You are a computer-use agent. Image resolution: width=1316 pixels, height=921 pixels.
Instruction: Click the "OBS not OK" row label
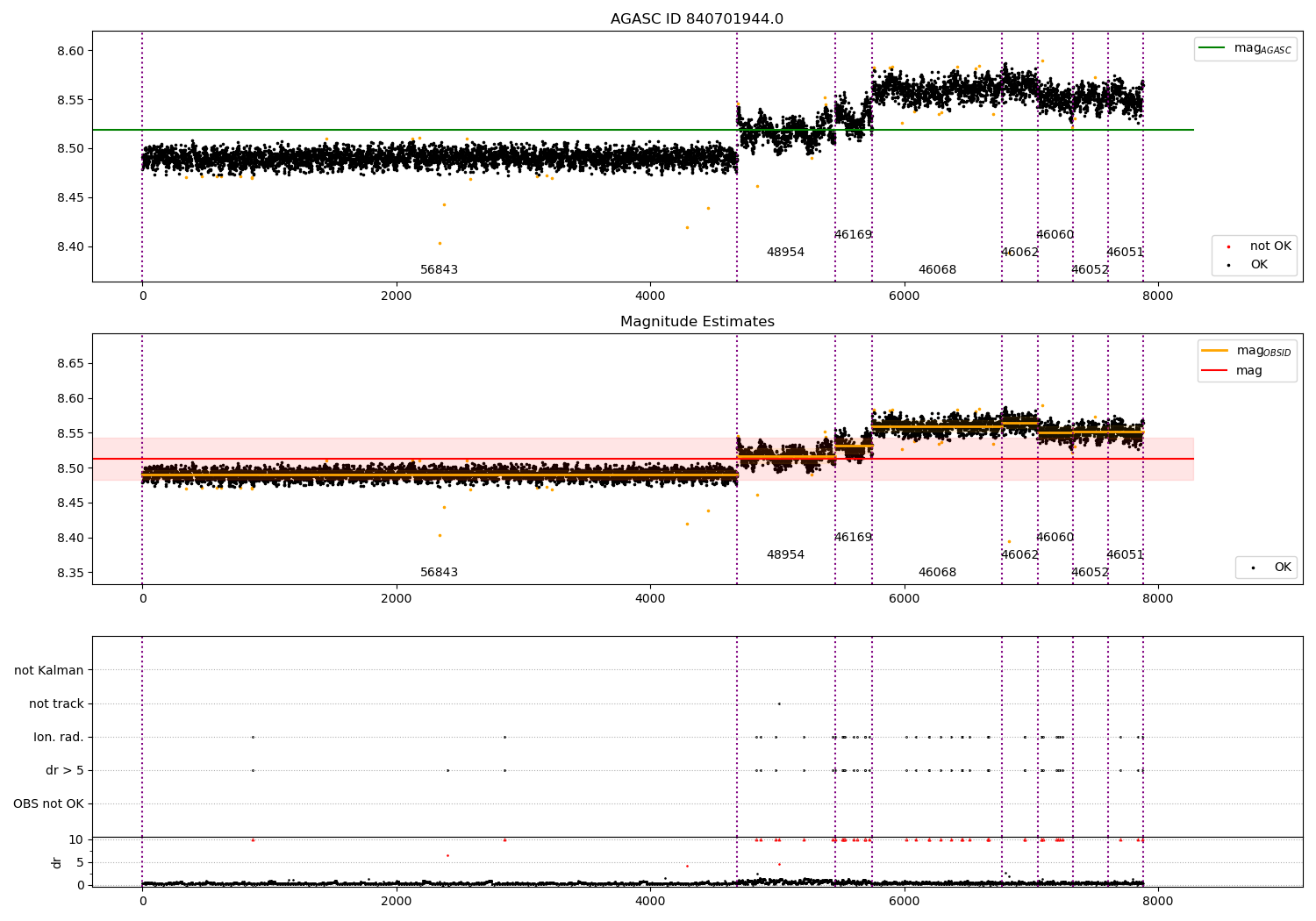48,804
